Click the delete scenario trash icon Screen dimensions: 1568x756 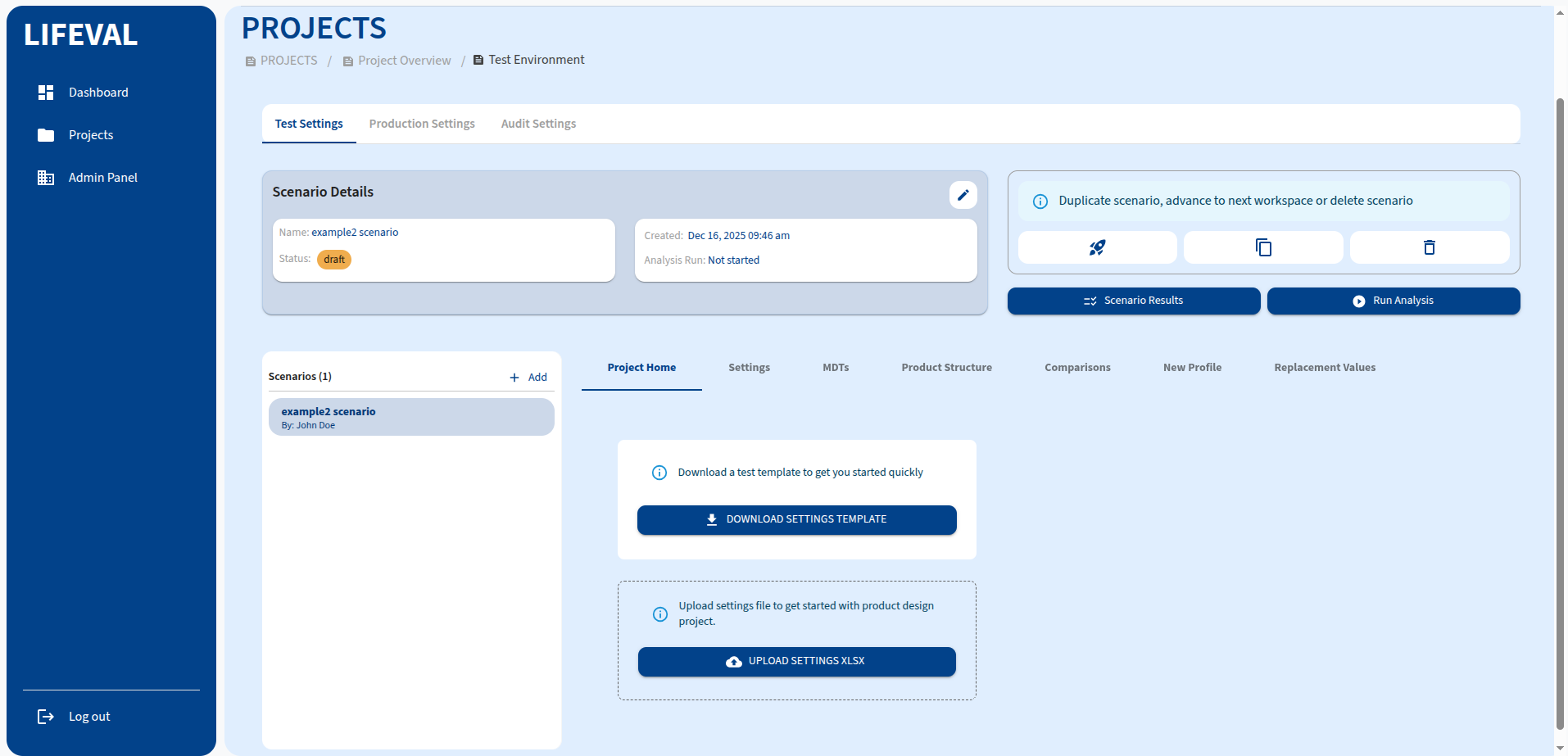coord(1429,247)
